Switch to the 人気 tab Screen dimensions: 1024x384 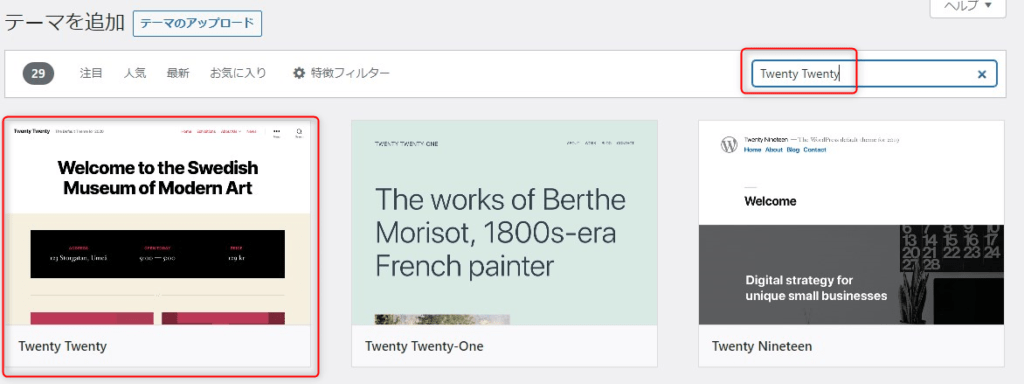[135, 73]
